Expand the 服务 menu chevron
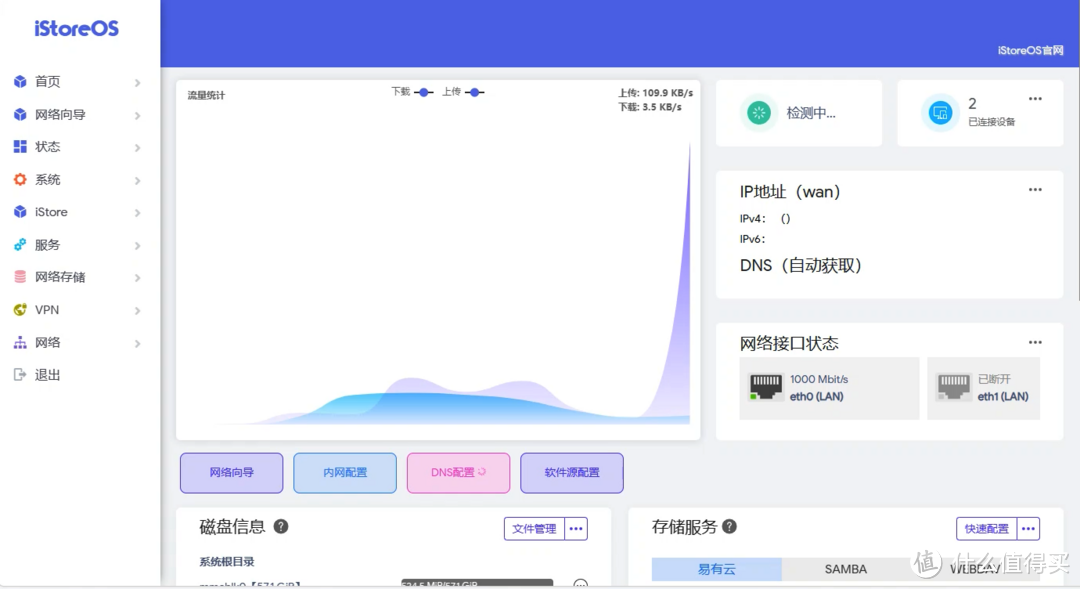The image size is (1080, 589). (x=138, y=245)
